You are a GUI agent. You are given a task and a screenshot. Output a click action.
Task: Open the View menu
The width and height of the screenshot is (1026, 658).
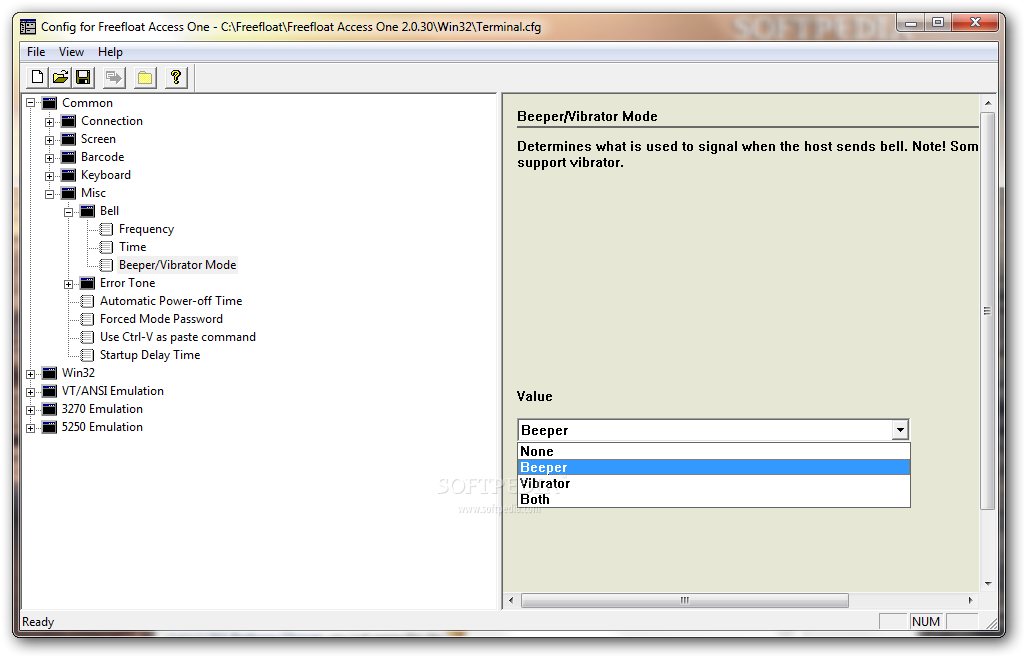(71, 52)
